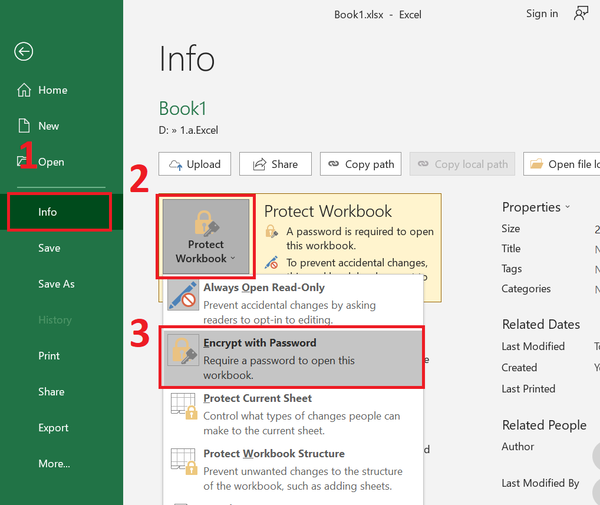Select the Info tab
The height and width of the screenshot is (505, 600).
tap(61, 212)
